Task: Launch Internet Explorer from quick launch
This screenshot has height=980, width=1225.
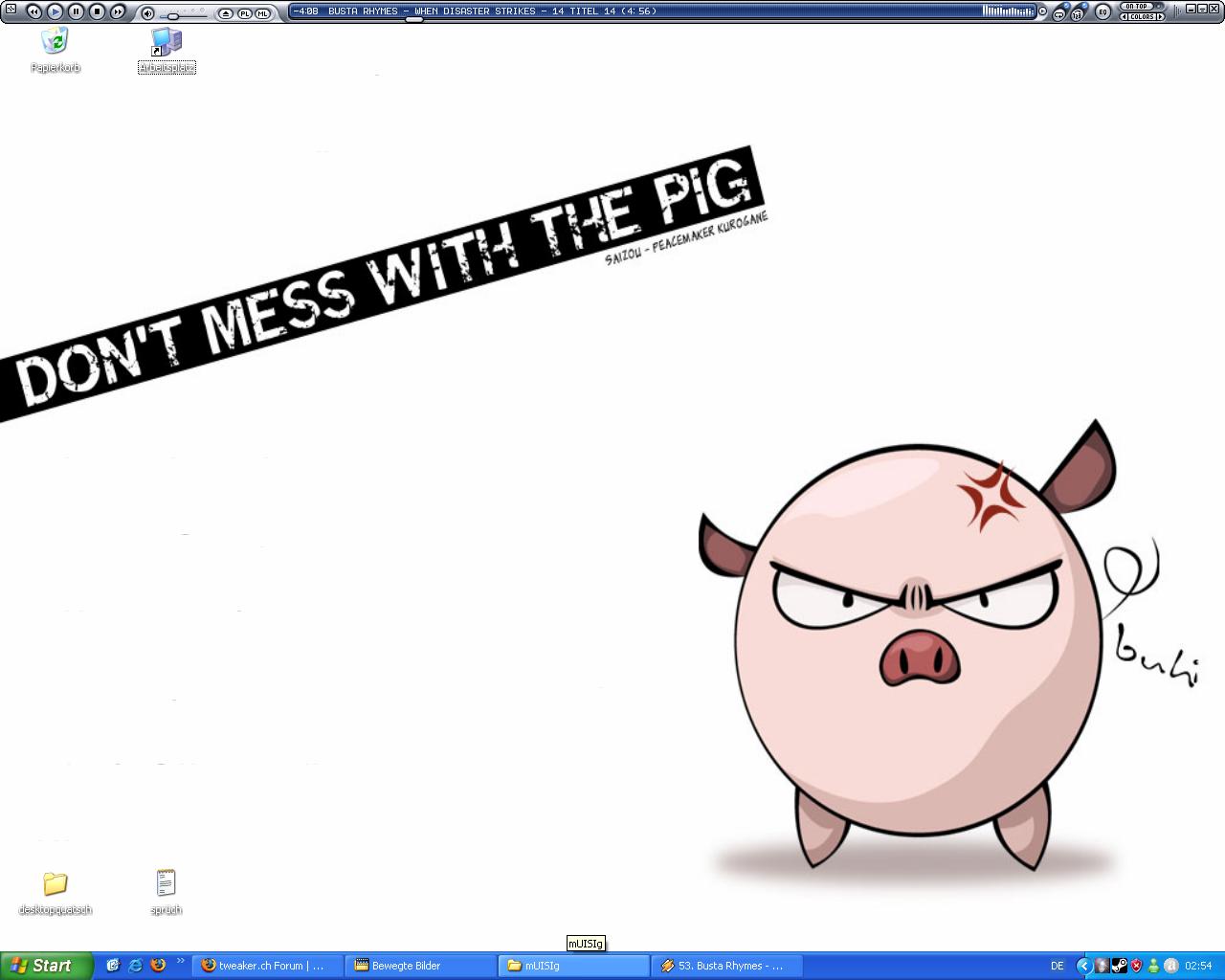Action: (x=136, y=966)
